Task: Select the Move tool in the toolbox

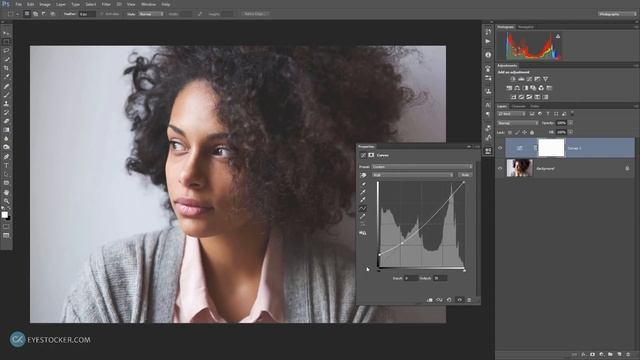Action: 6,33
